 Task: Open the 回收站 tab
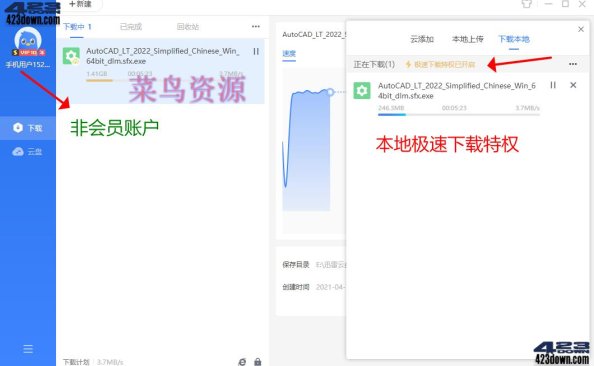tap(188, 27)
